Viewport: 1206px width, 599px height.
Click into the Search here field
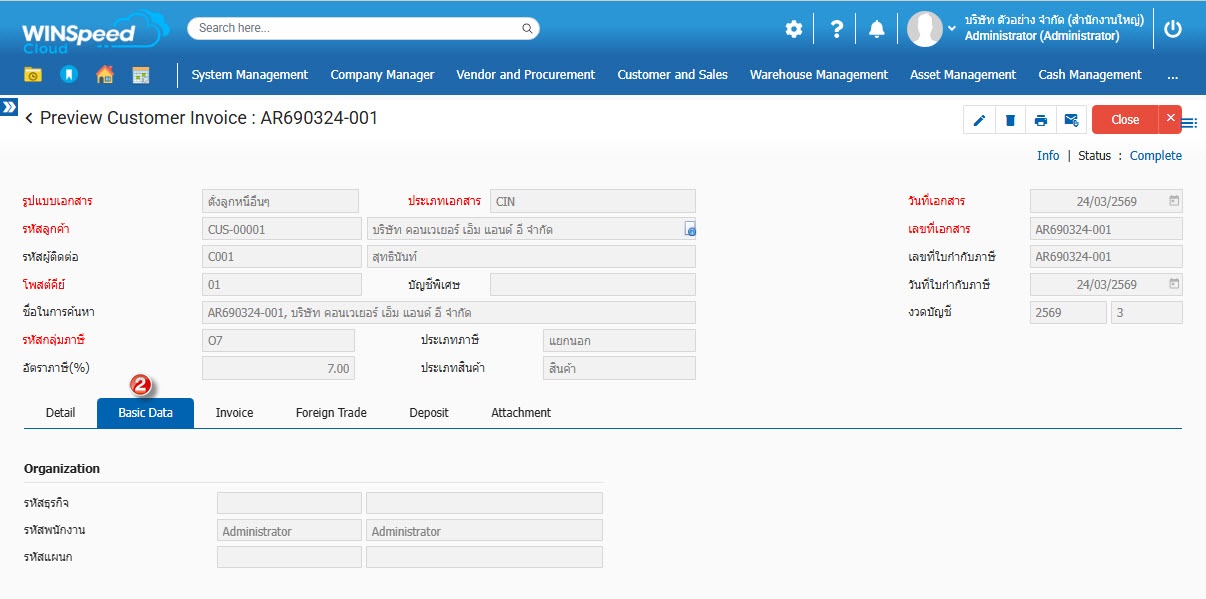point(355,28)
